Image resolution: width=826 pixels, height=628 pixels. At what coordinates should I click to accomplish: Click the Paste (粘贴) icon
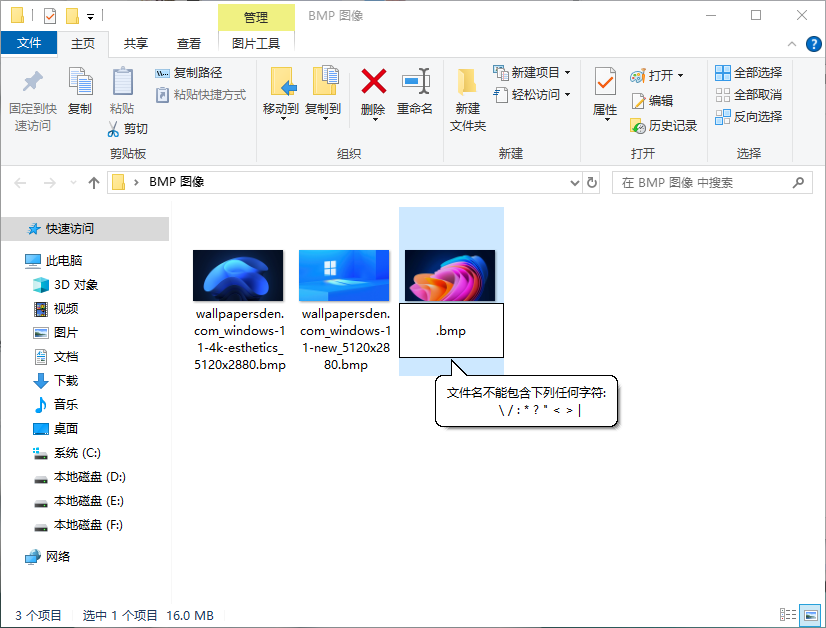click(122, 89)
